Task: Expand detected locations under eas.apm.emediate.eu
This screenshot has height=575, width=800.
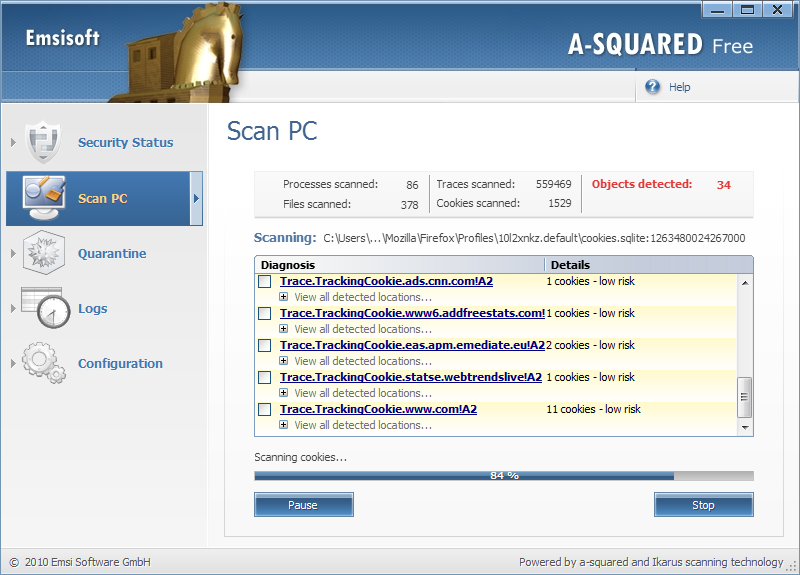Action: click(284, 361)
